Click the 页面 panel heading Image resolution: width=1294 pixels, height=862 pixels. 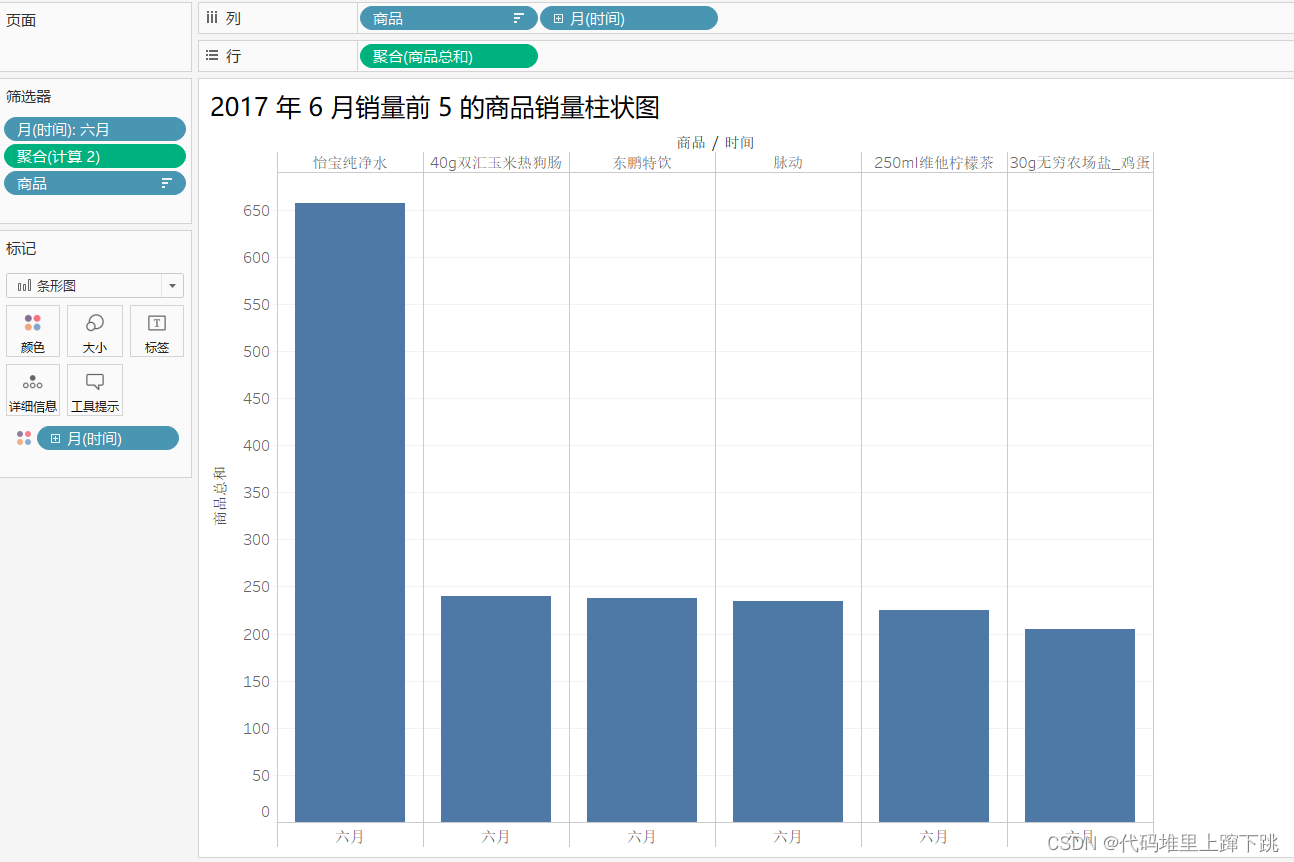click(x=21, y=21)
